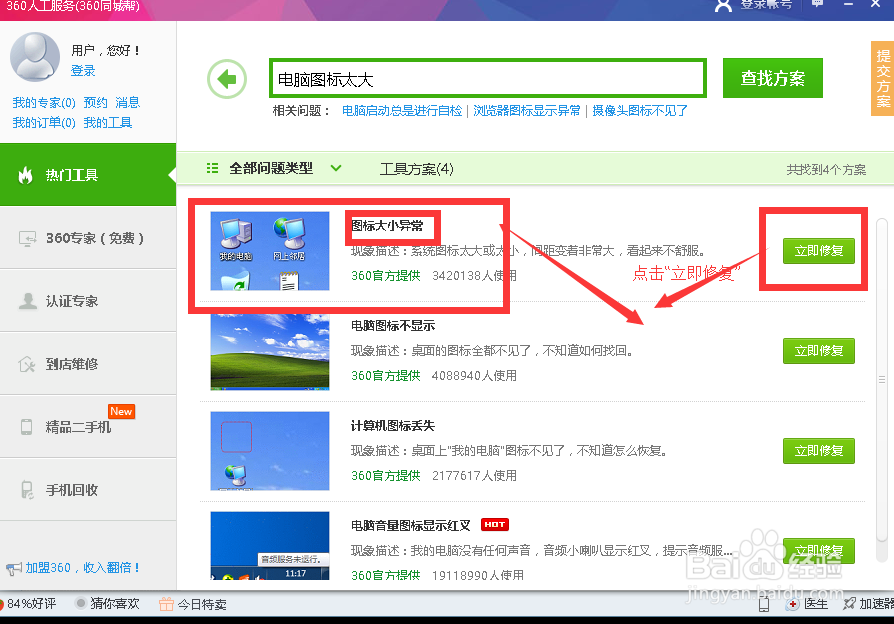Screen dimensions: 894x624
Task: Click the gift icon beside 今日特卖
Action: (x=166, y=604)
